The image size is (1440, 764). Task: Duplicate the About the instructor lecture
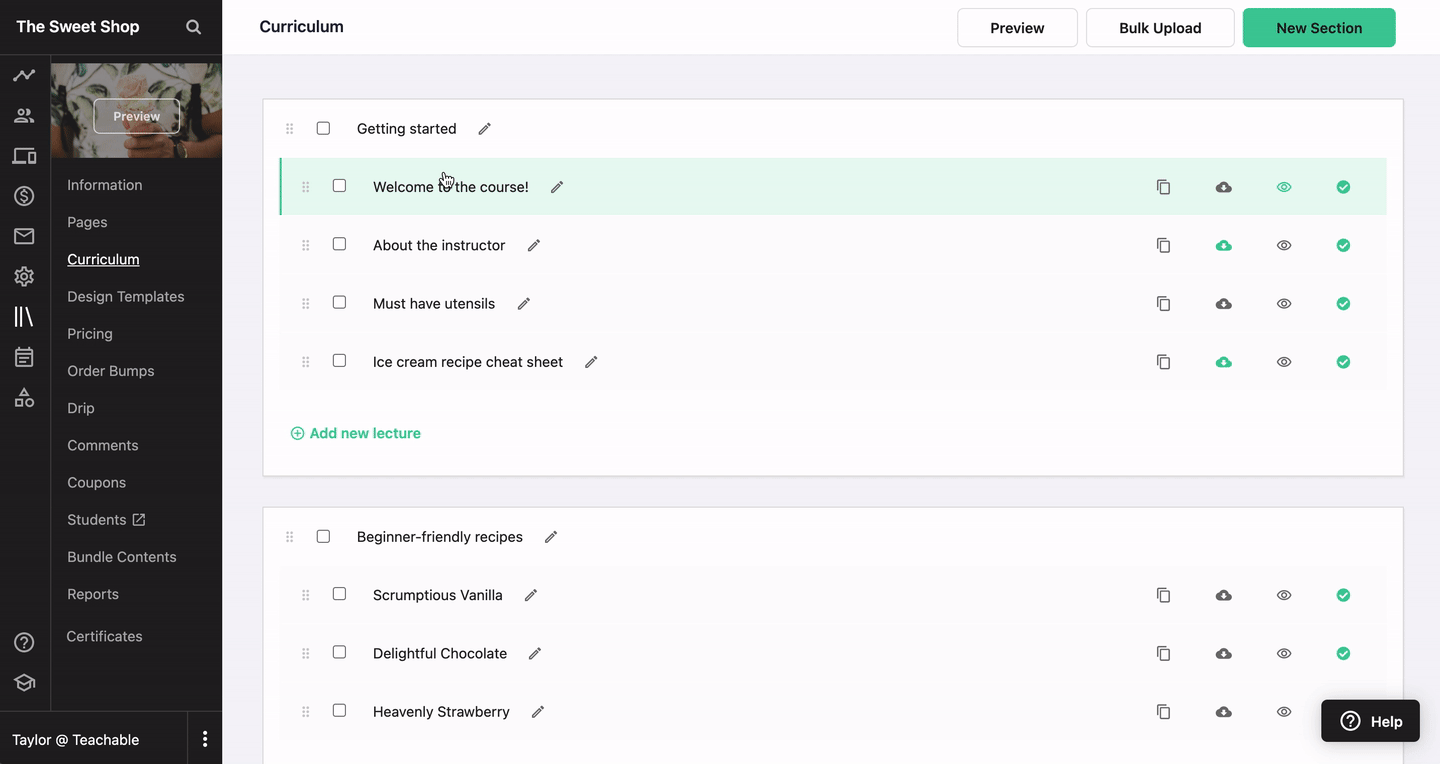(1163, 245)
